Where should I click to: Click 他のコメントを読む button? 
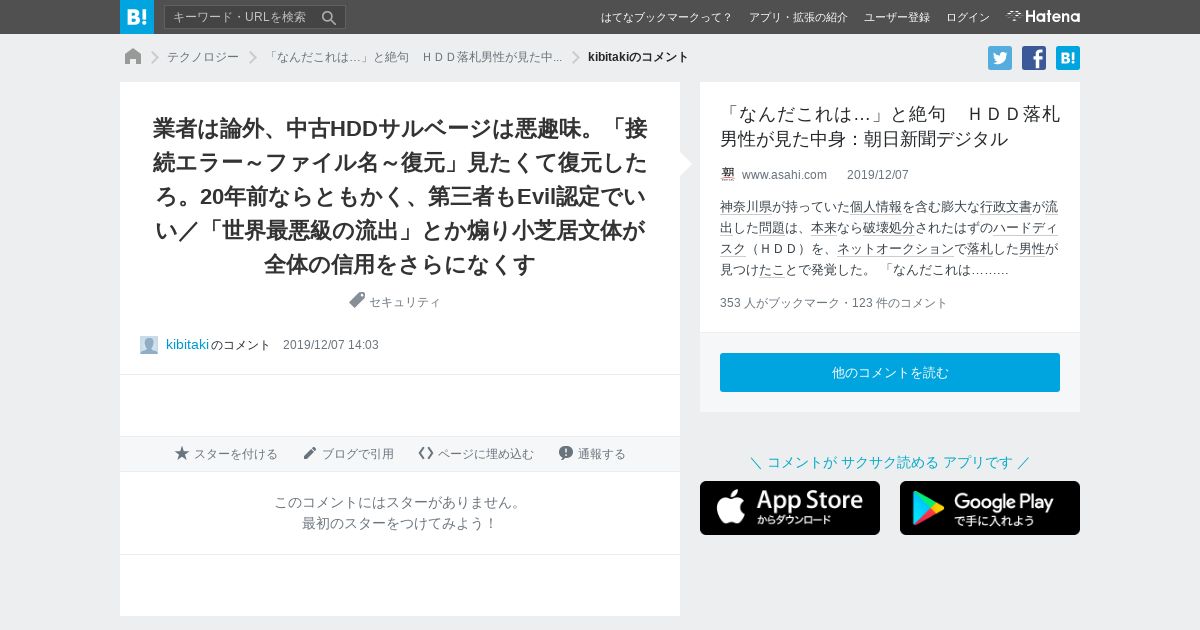pos(890,372)
